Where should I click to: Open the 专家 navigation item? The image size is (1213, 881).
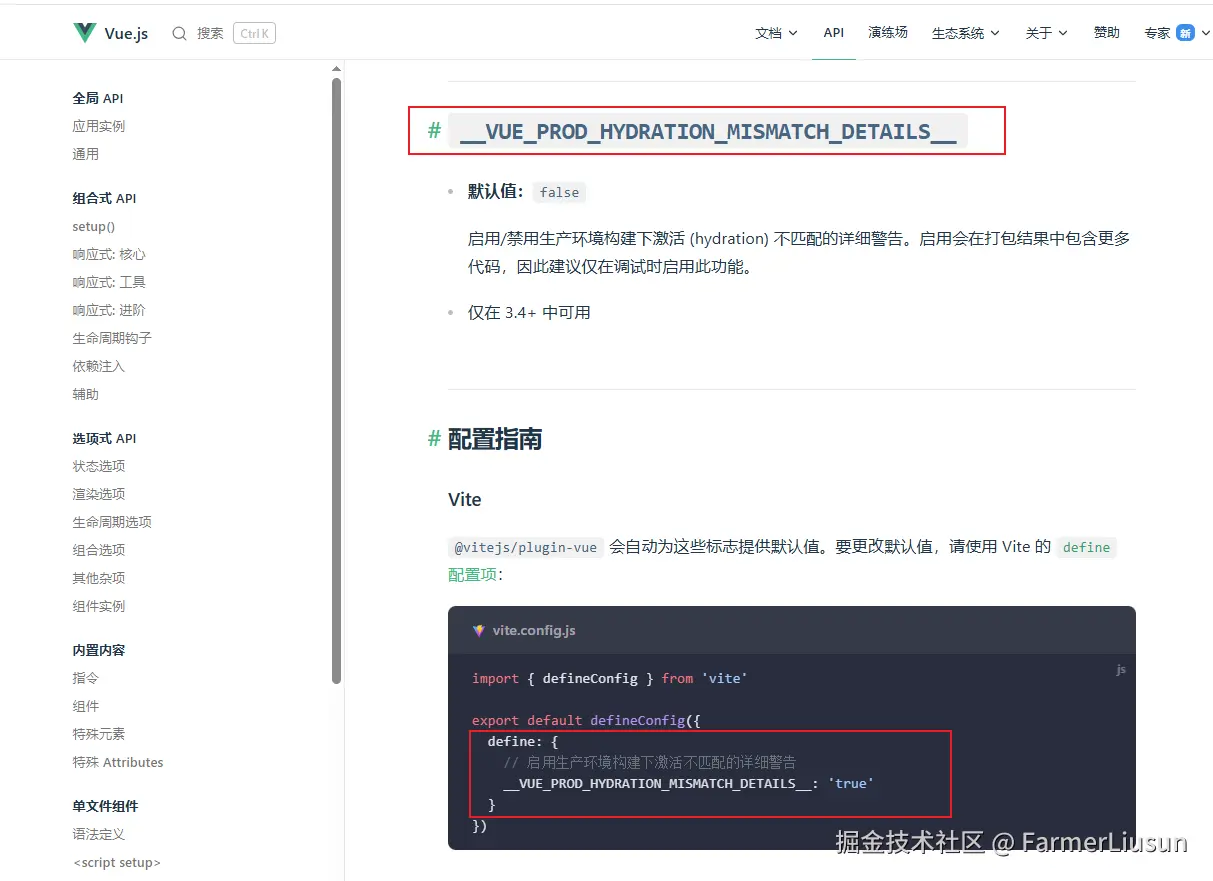click(1157, 33)
